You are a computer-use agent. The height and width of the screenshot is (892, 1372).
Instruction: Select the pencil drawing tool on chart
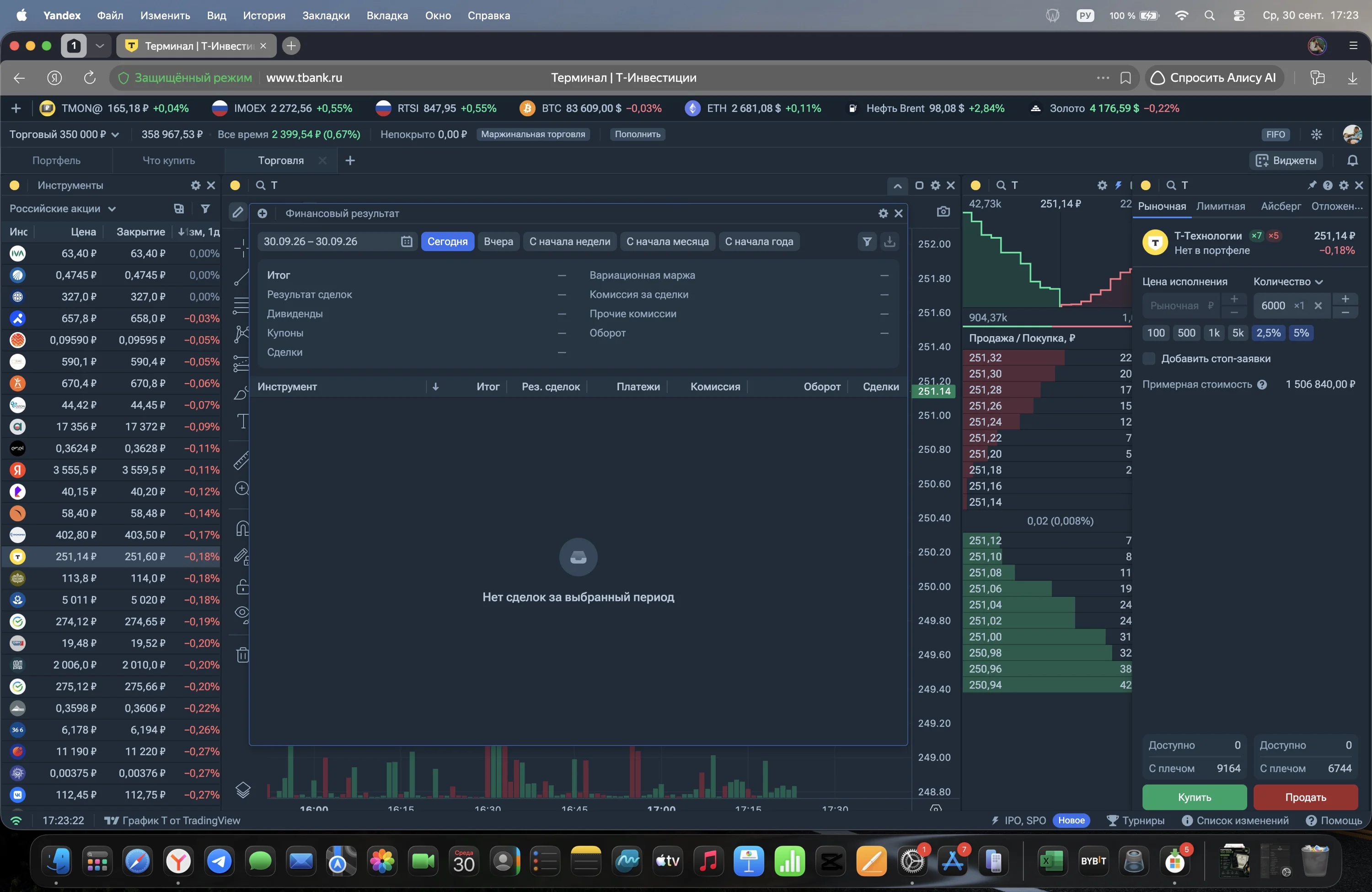(x=237, y=212)
